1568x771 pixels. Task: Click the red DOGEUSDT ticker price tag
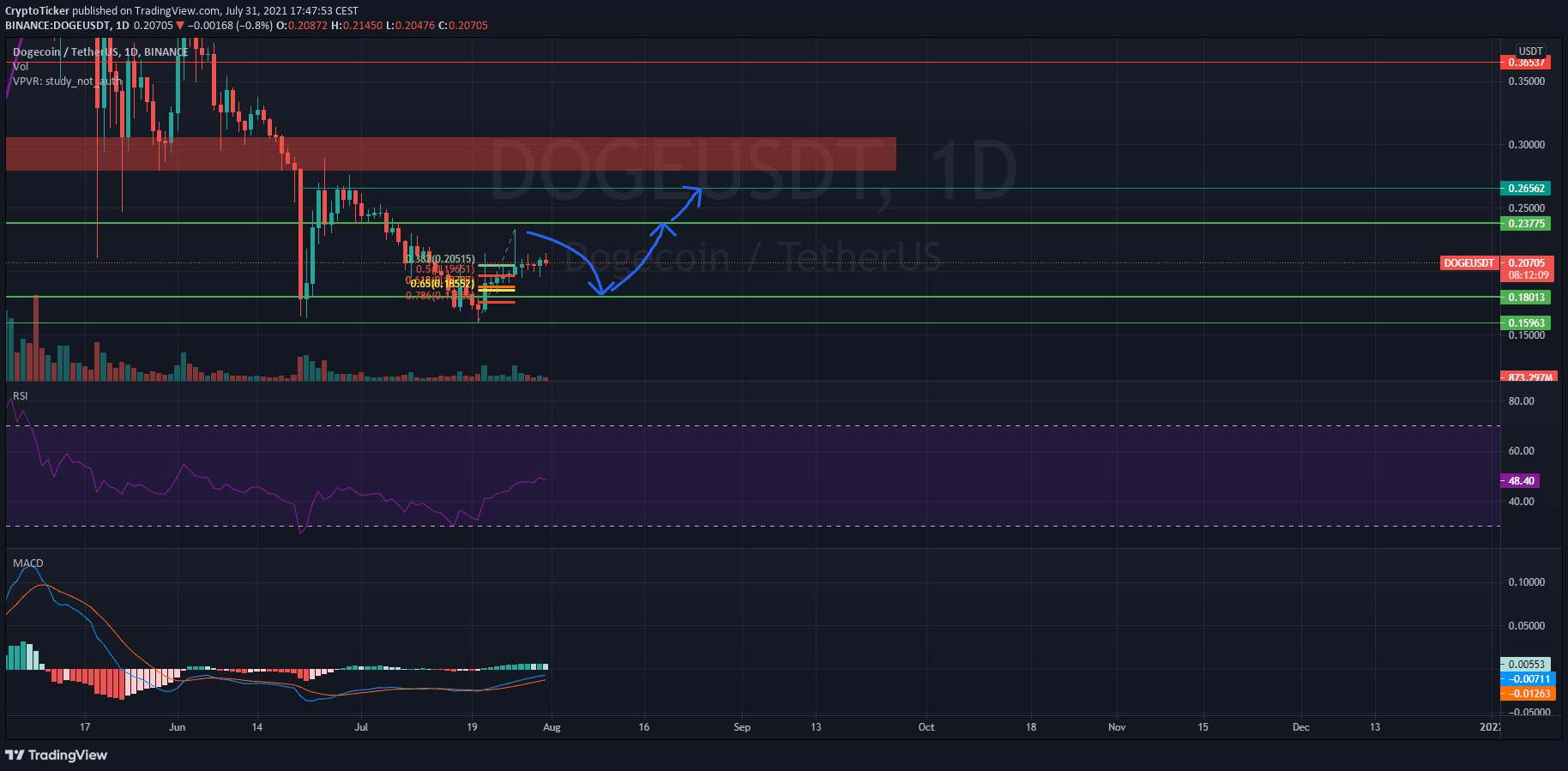coord(1468,263)
